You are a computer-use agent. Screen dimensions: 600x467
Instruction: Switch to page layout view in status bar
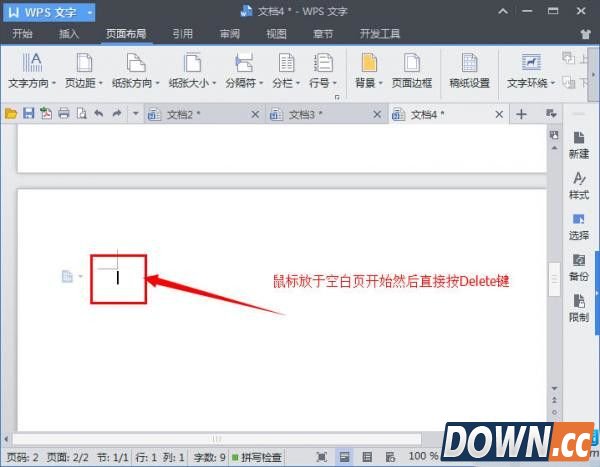click(x=344, y=457)
